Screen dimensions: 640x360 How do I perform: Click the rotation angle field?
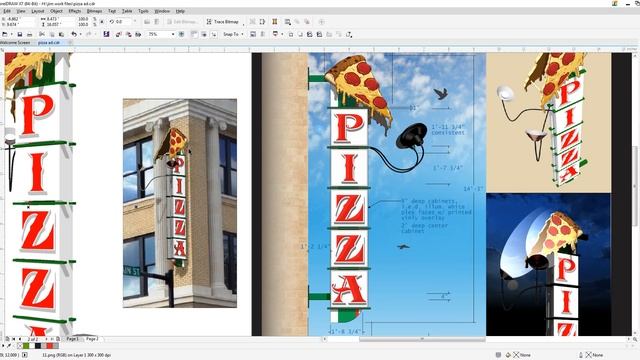click(122, 22)
